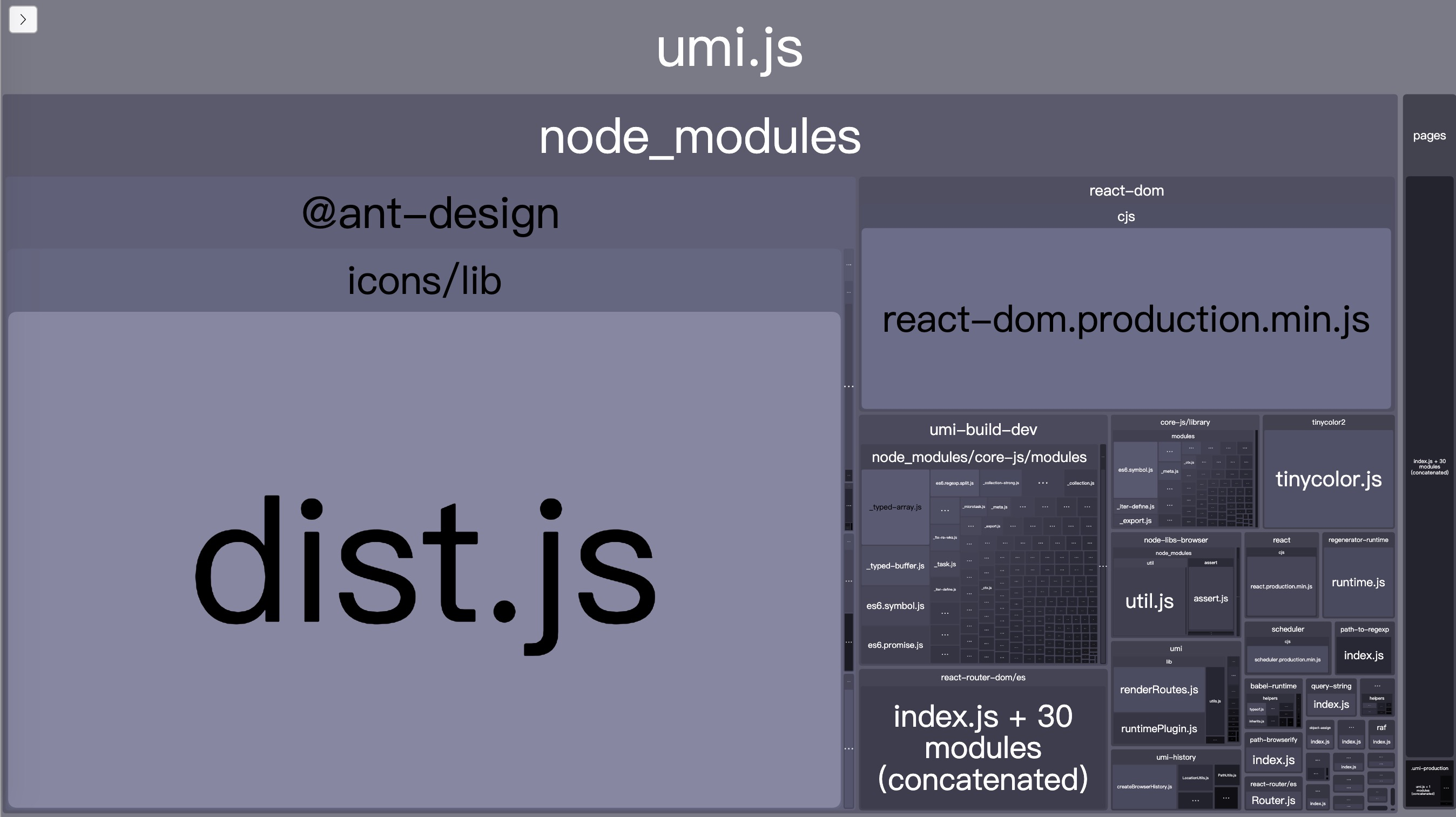
Task: Click the node_modules group header
Action: coord(699,137)
